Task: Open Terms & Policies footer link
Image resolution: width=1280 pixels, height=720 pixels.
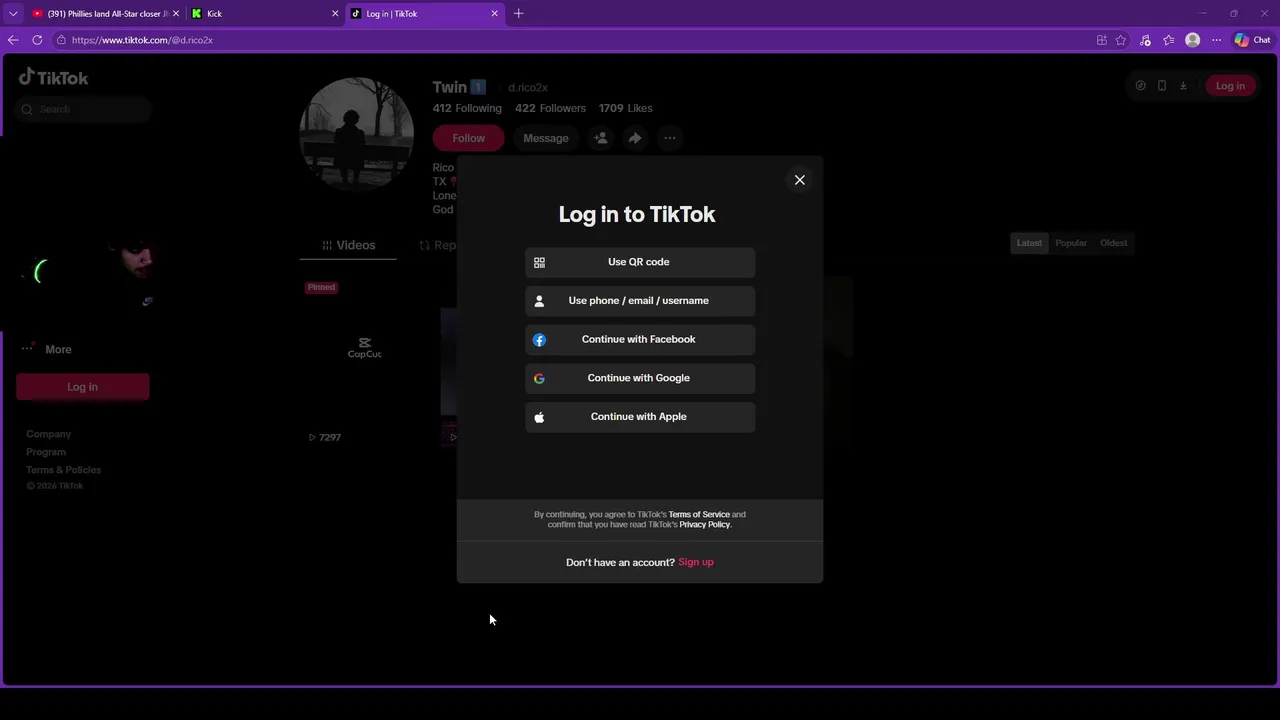Action: pyautogui.click(x=63, y=470)
